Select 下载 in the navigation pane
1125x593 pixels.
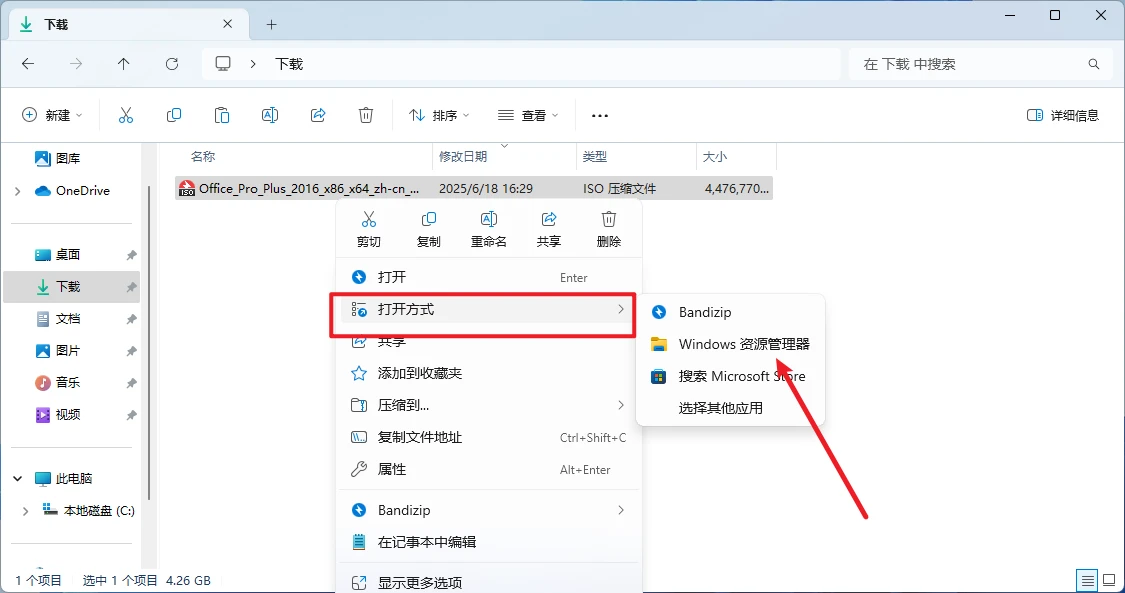tap(72, 287)
